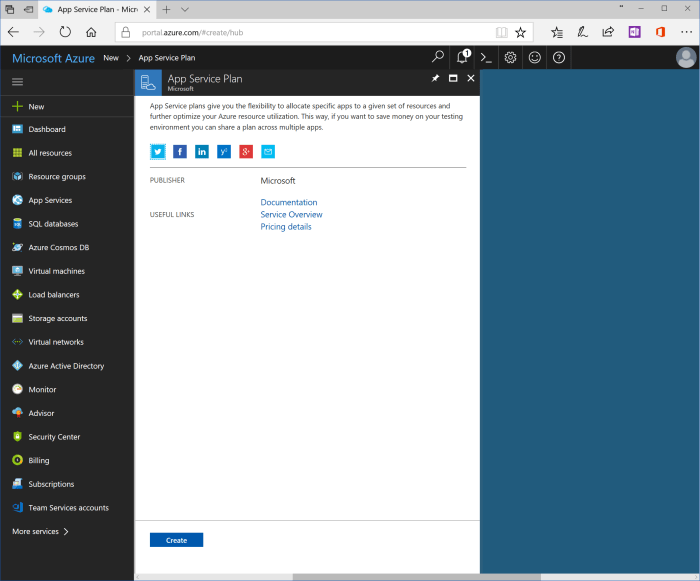
Task: Share via email icon
Action: click(268, 152)
